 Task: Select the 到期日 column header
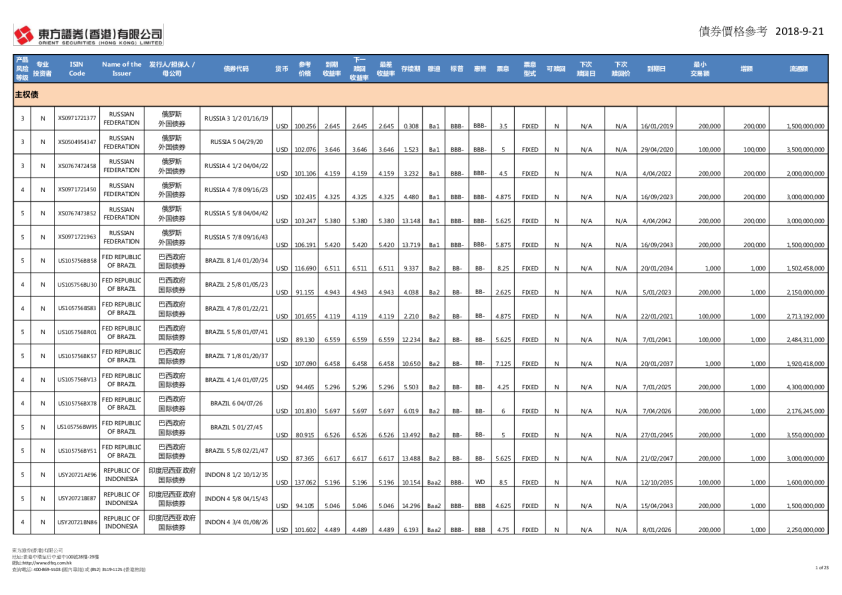coord(656,69)
